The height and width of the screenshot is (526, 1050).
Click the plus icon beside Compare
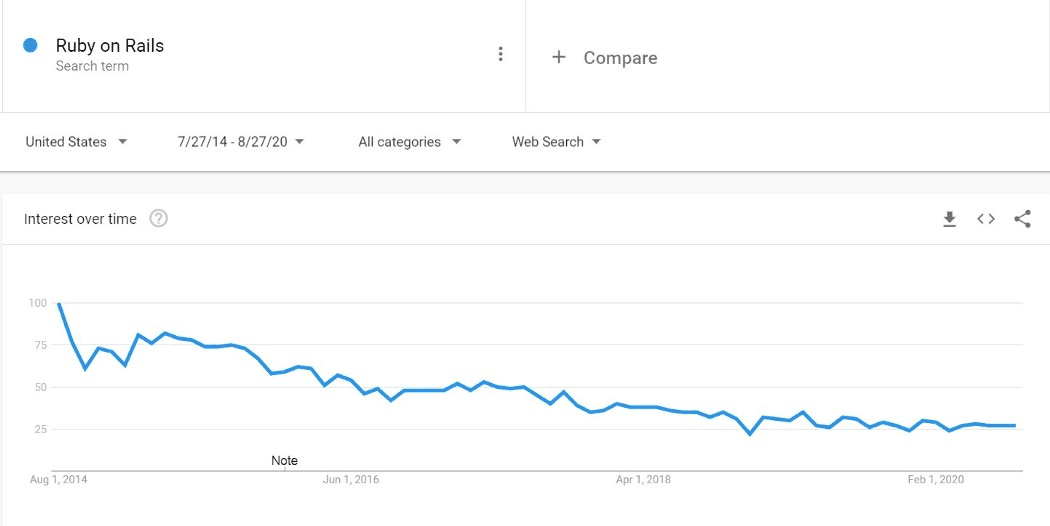point(559,57)
